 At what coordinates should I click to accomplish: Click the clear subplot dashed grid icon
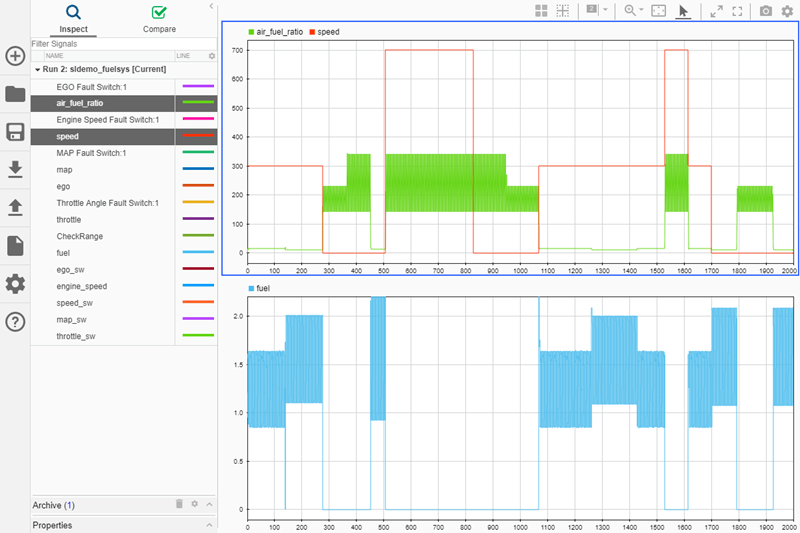pyautogui.click(x=563, y=11)
